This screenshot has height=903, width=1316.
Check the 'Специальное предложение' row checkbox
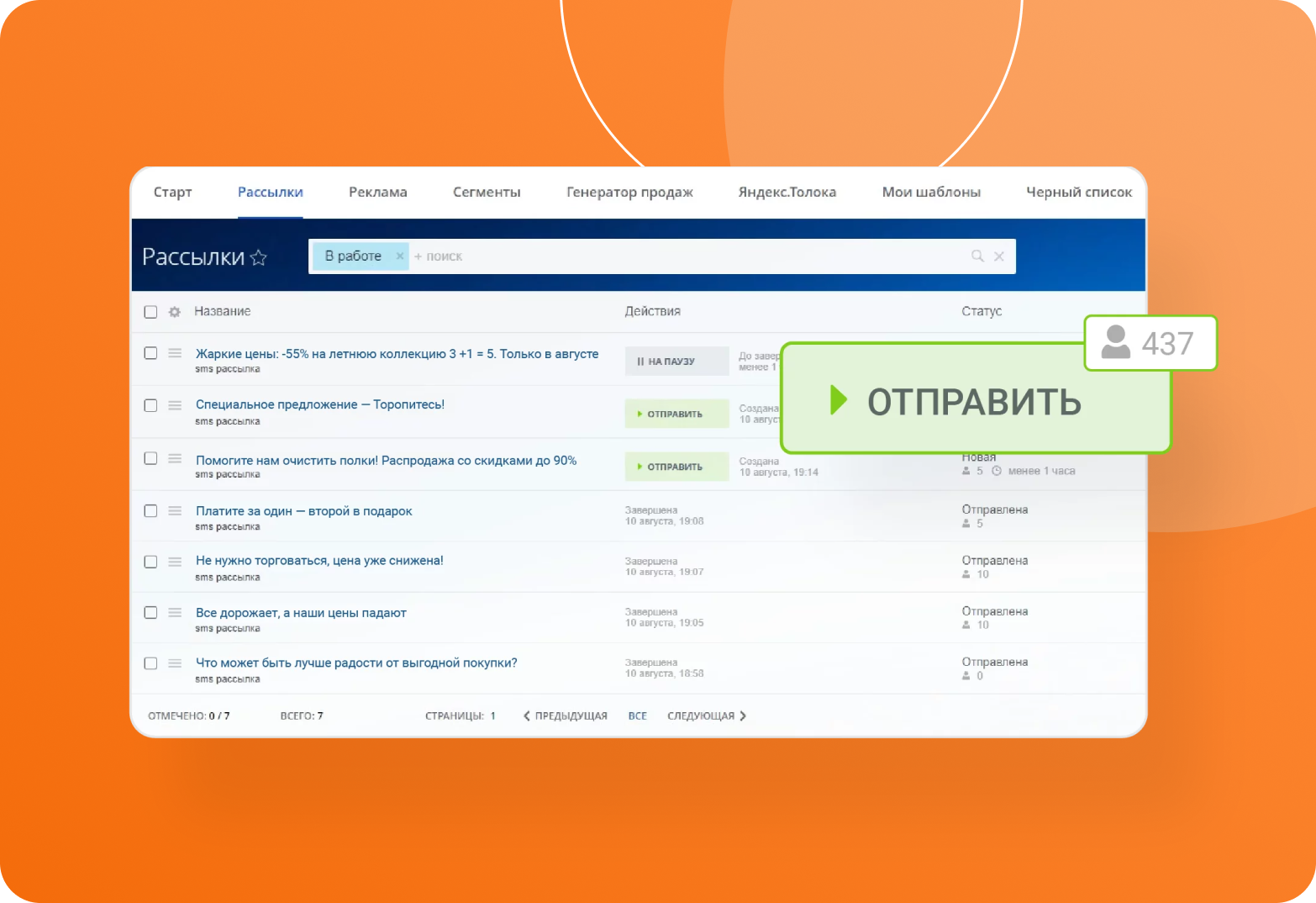coord(150,405)
